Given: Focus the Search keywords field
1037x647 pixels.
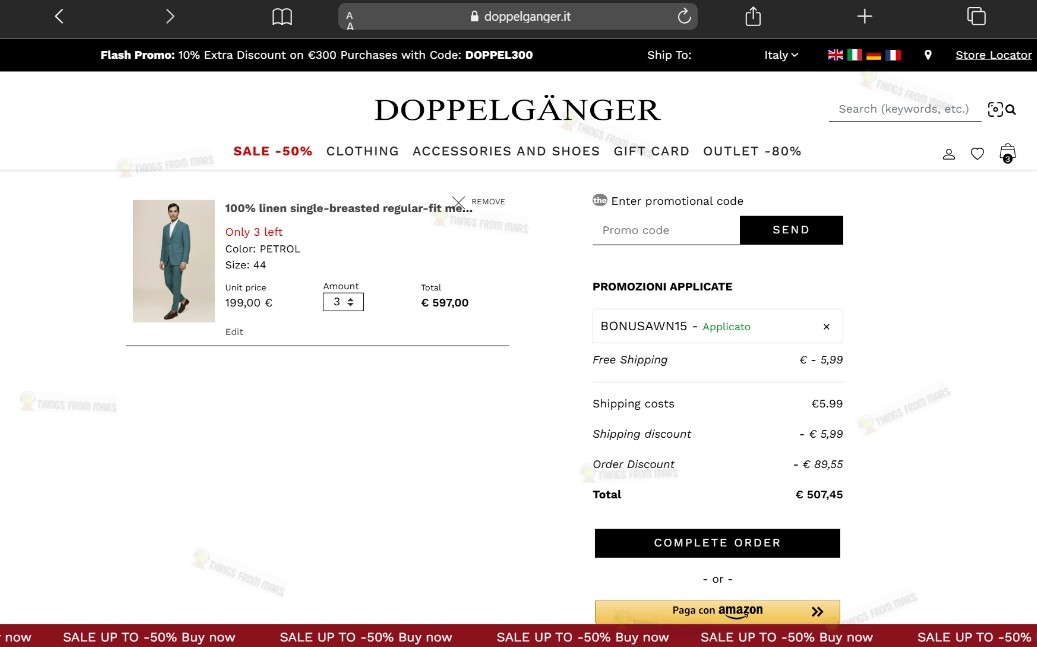Looking at the screenshot, I should tap(905, 109).
